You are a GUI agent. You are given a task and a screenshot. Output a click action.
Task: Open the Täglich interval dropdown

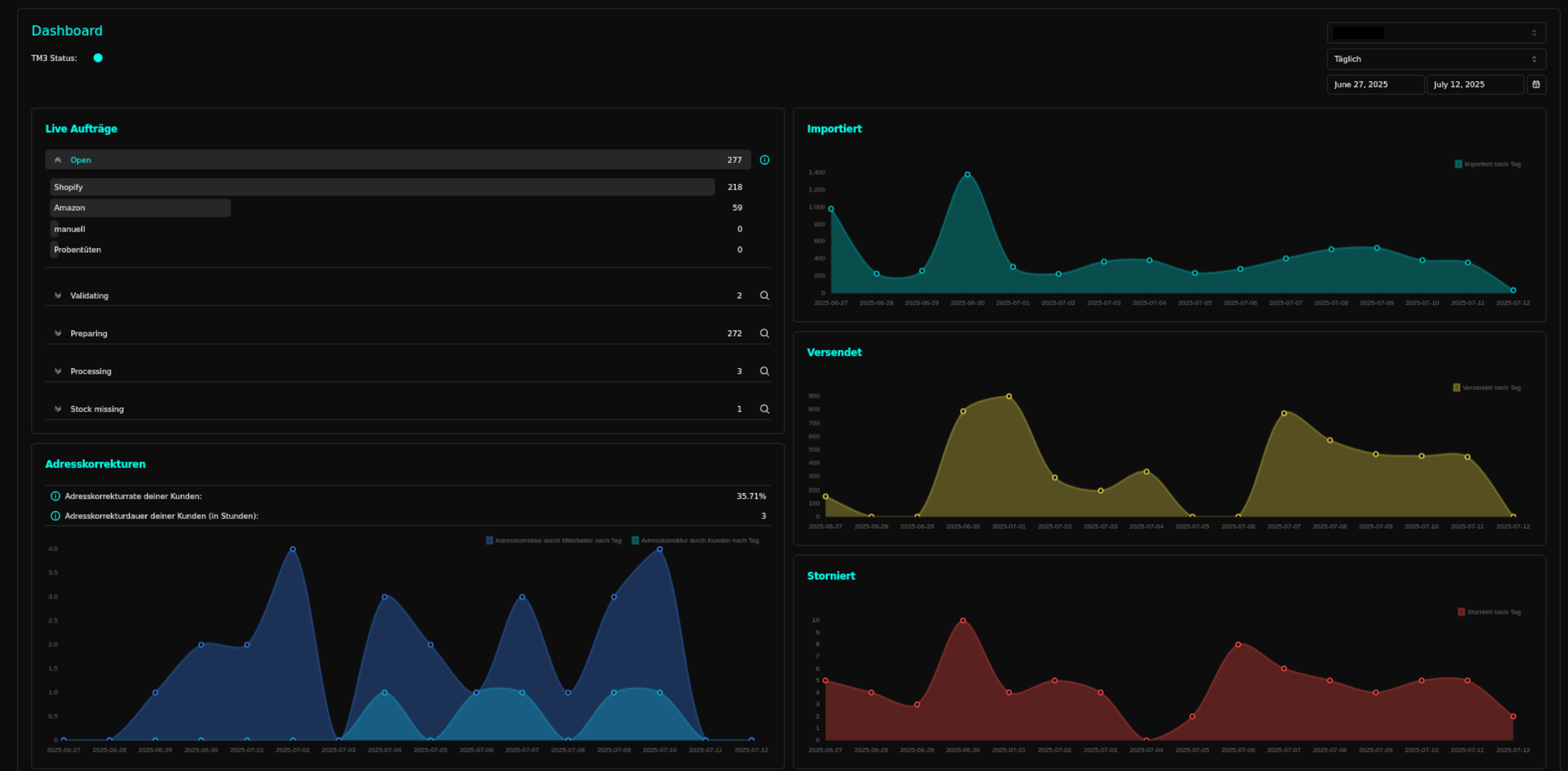[x=1435, y=59]
